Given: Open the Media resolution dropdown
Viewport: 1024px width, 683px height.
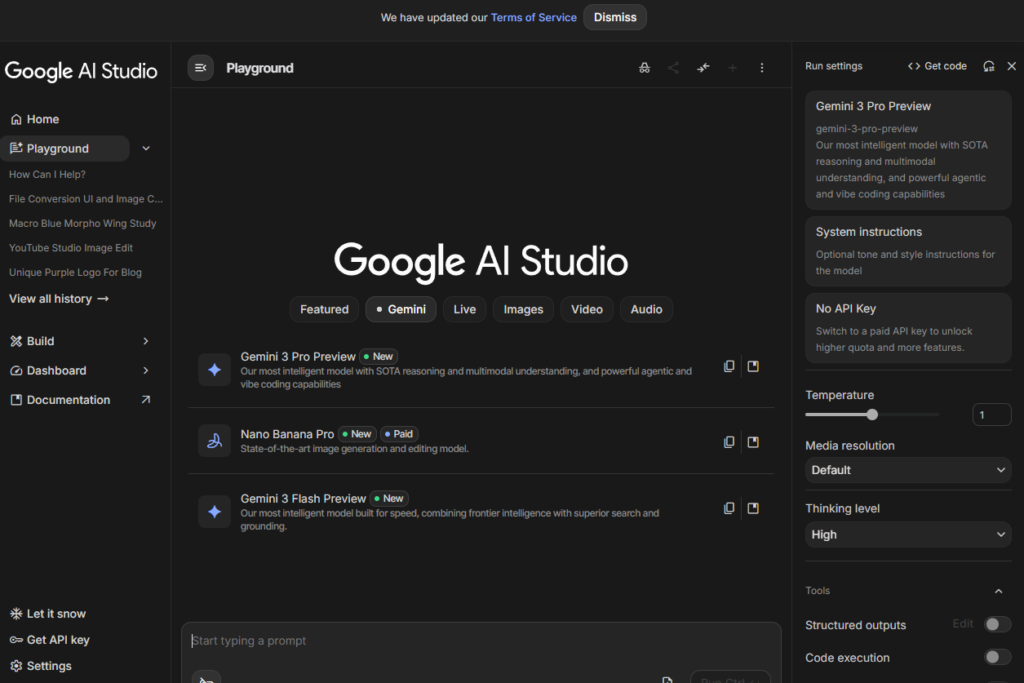Looking at the screenshot, I should point(907,470).
